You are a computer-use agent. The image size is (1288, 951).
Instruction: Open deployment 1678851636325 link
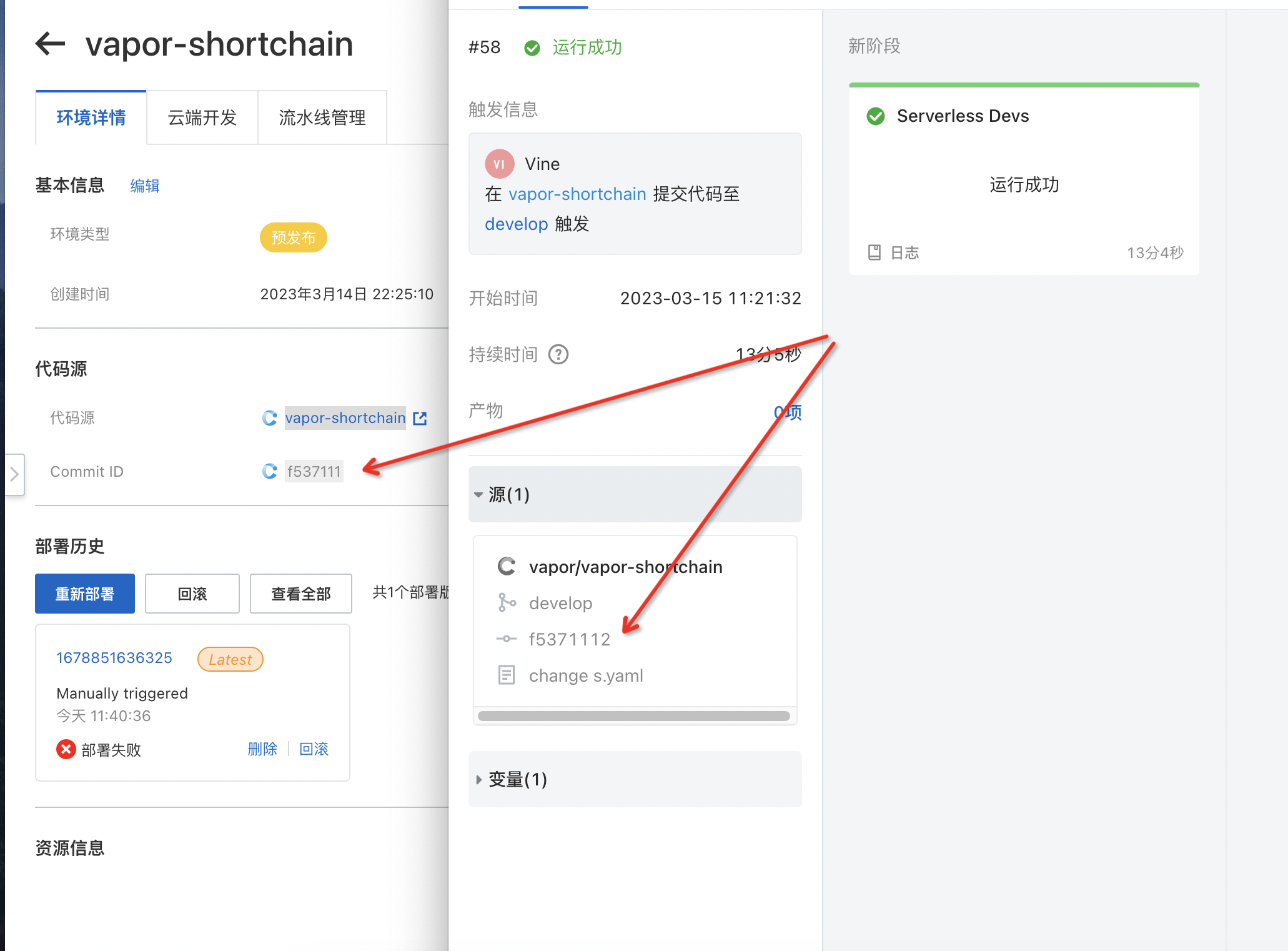[114, 658]
